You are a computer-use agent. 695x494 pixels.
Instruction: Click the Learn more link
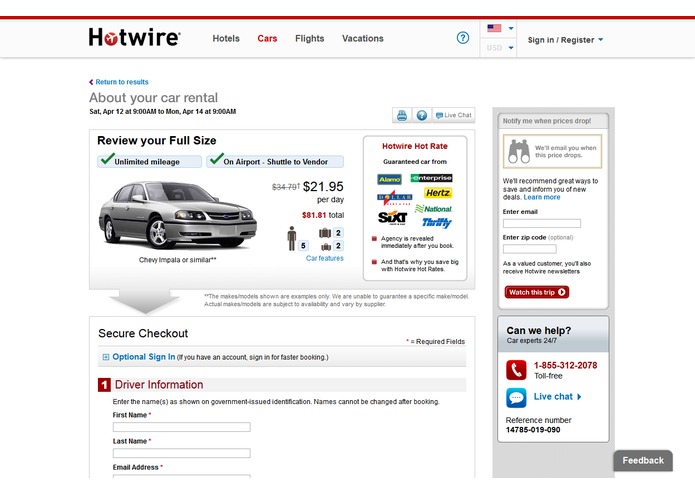(542, 197)
